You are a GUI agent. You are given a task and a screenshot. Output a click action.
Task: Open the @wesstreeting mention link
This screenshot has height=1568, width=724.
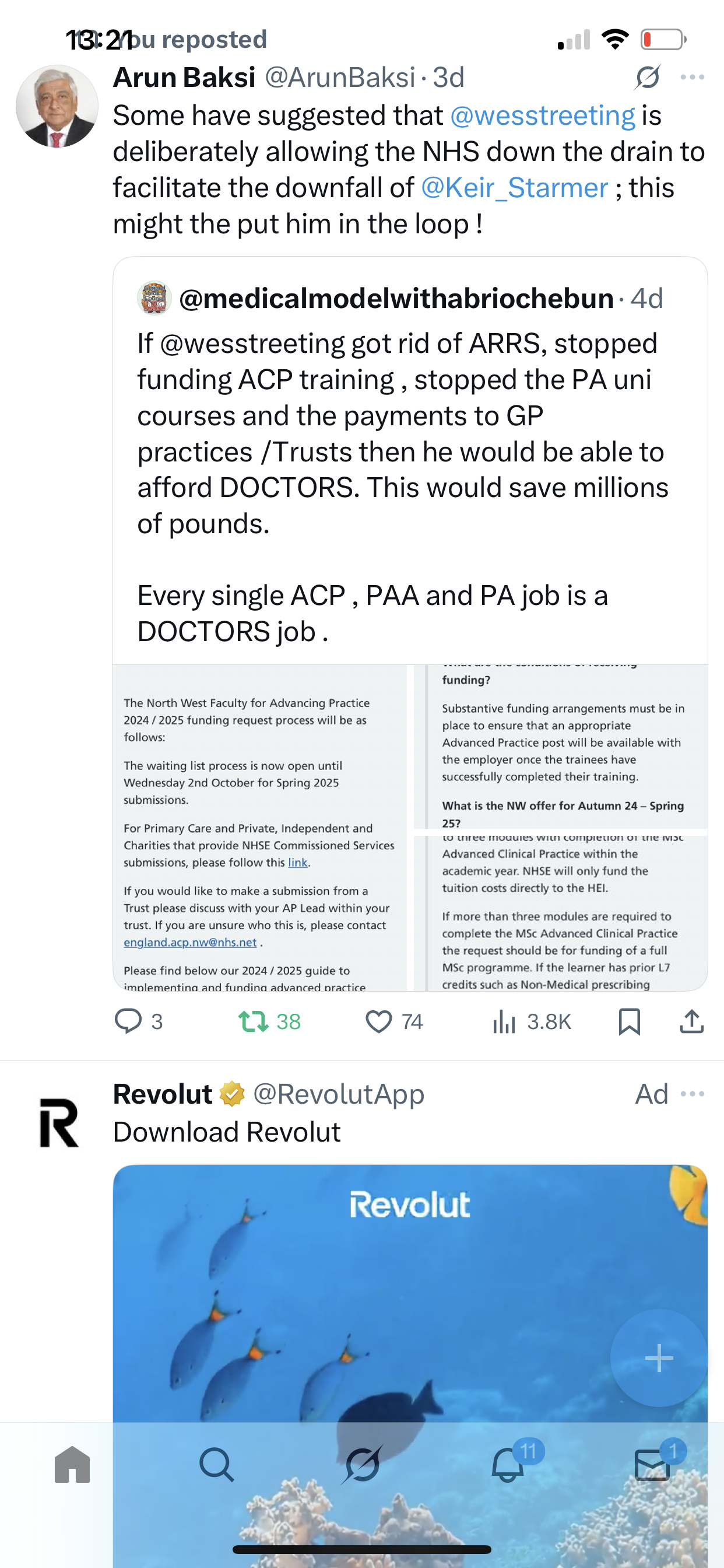(x=543, y=116)
